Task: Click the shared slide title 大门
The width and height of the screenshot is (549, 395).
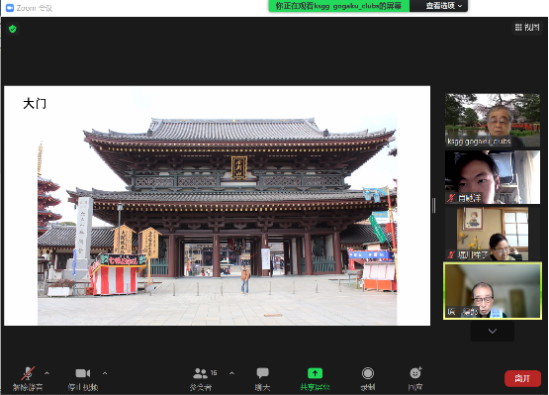Action: click(x=35, y=104)
